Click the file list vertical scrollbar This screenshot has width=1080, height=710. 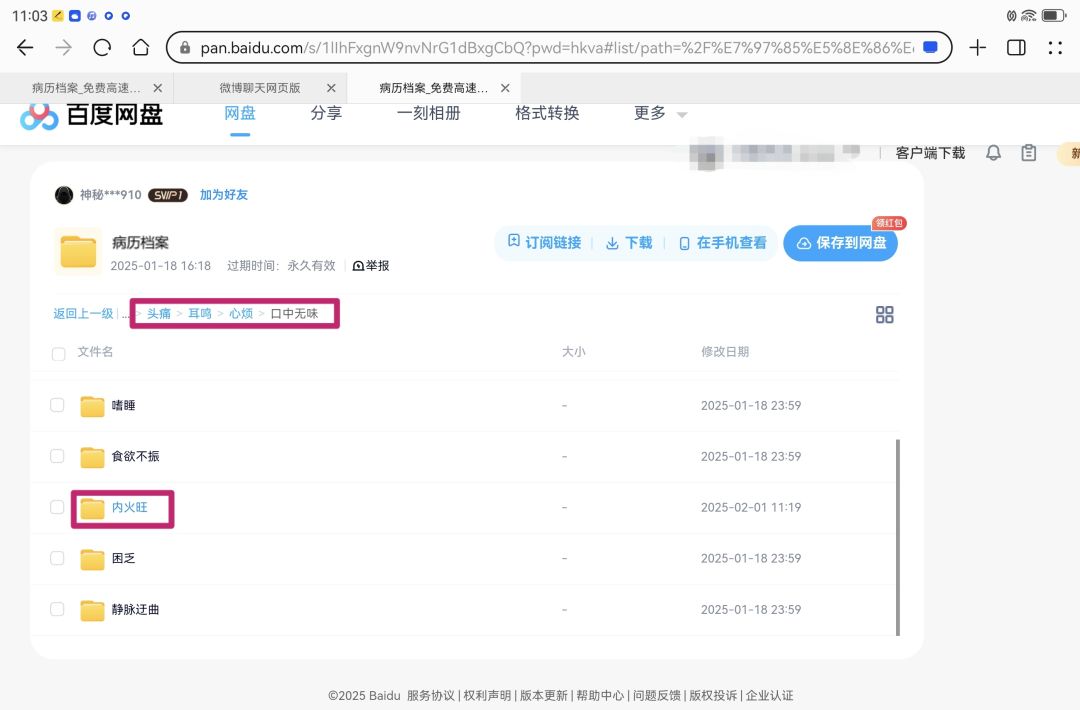(897, 537)
